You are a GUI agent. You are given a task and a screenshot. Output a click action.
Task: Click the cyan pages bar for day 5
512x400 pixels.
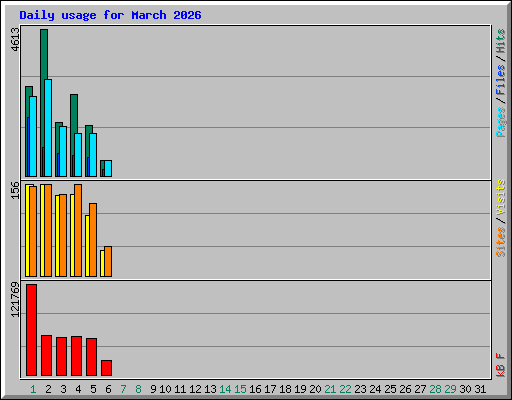93,155
